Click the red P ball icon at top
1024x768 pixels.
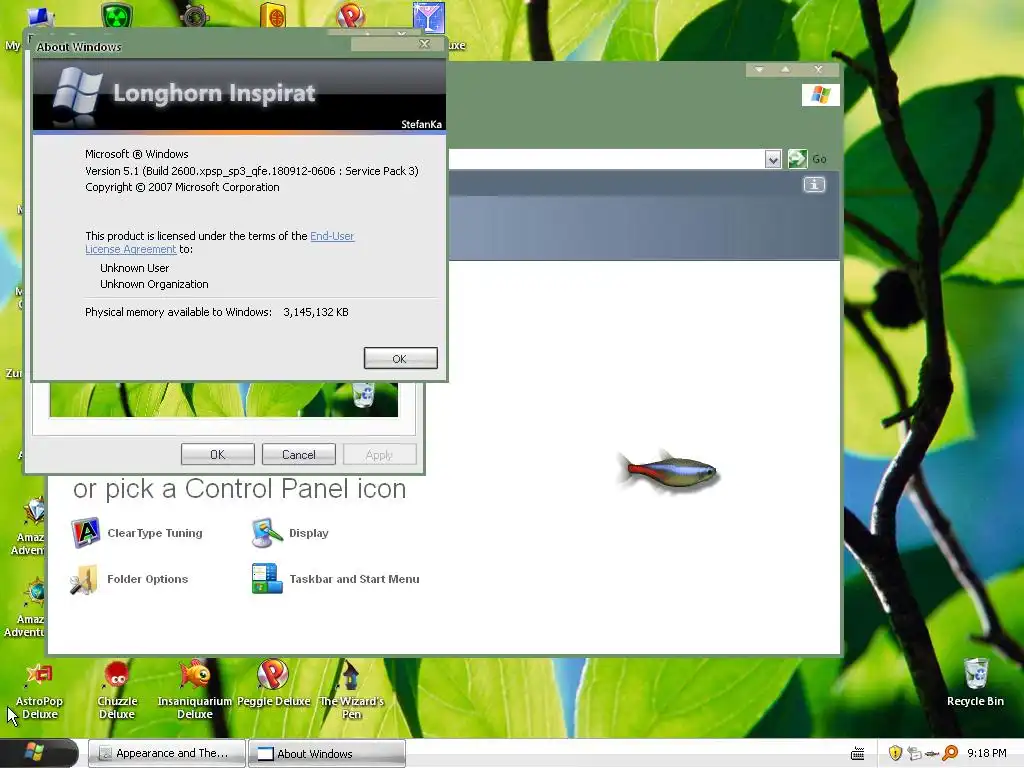[351, 14]
